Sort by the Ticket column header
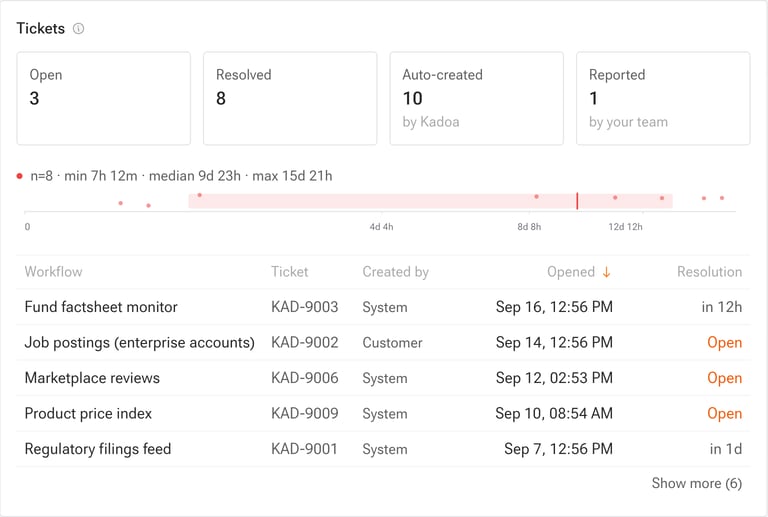The image size is (768, 517). pos(289,272)
